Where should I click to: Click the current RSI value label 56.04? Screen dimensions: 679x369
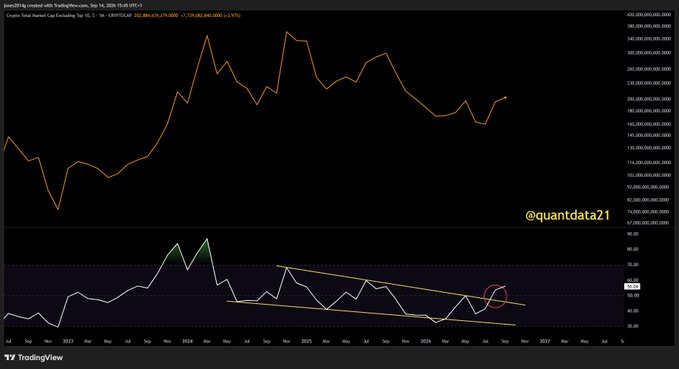[633, 287]
